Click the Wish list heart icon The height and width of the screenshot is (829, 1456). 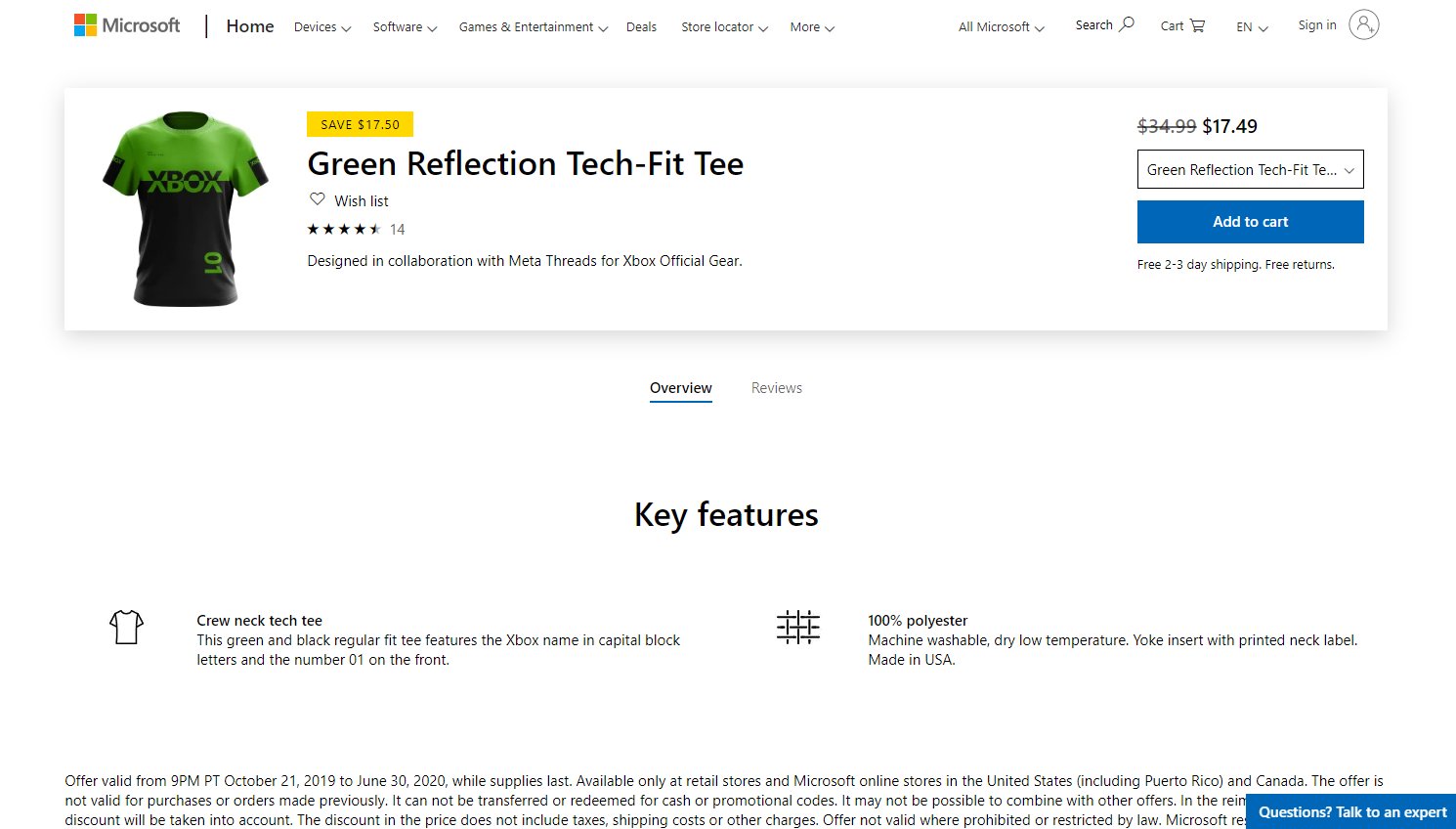[x=318, y=199]
